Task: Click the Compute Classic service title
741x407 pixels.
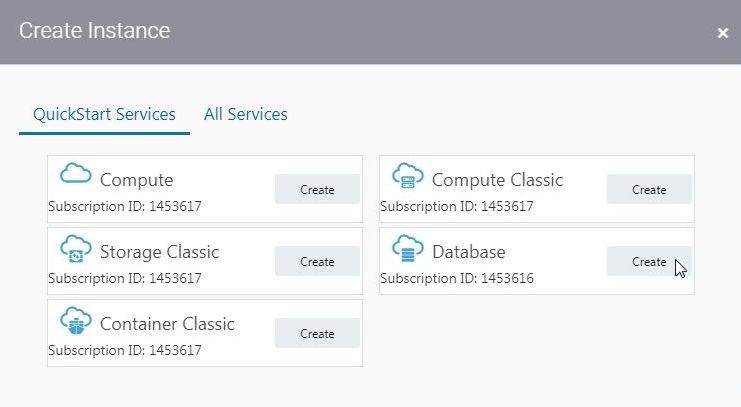Action: coord(497,180)
